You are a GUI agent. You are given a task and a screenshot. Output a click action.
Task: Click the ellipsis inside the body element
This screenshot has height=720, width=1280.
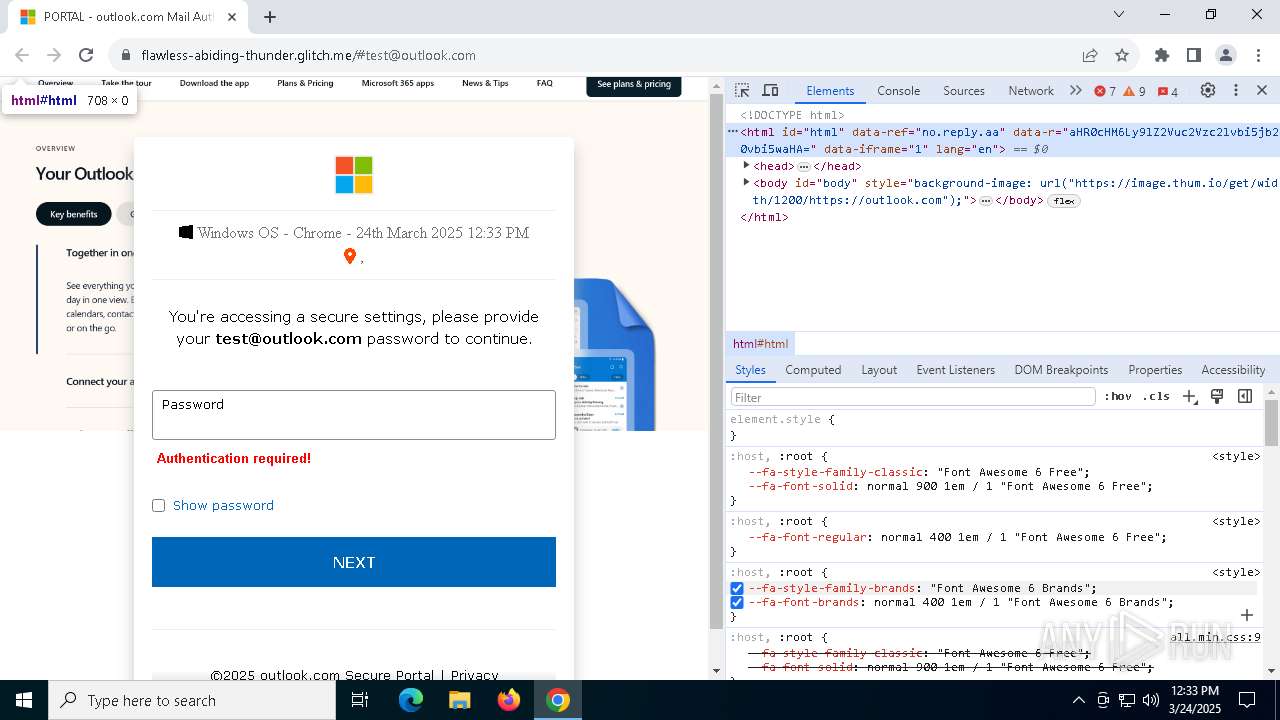(986, 201)
